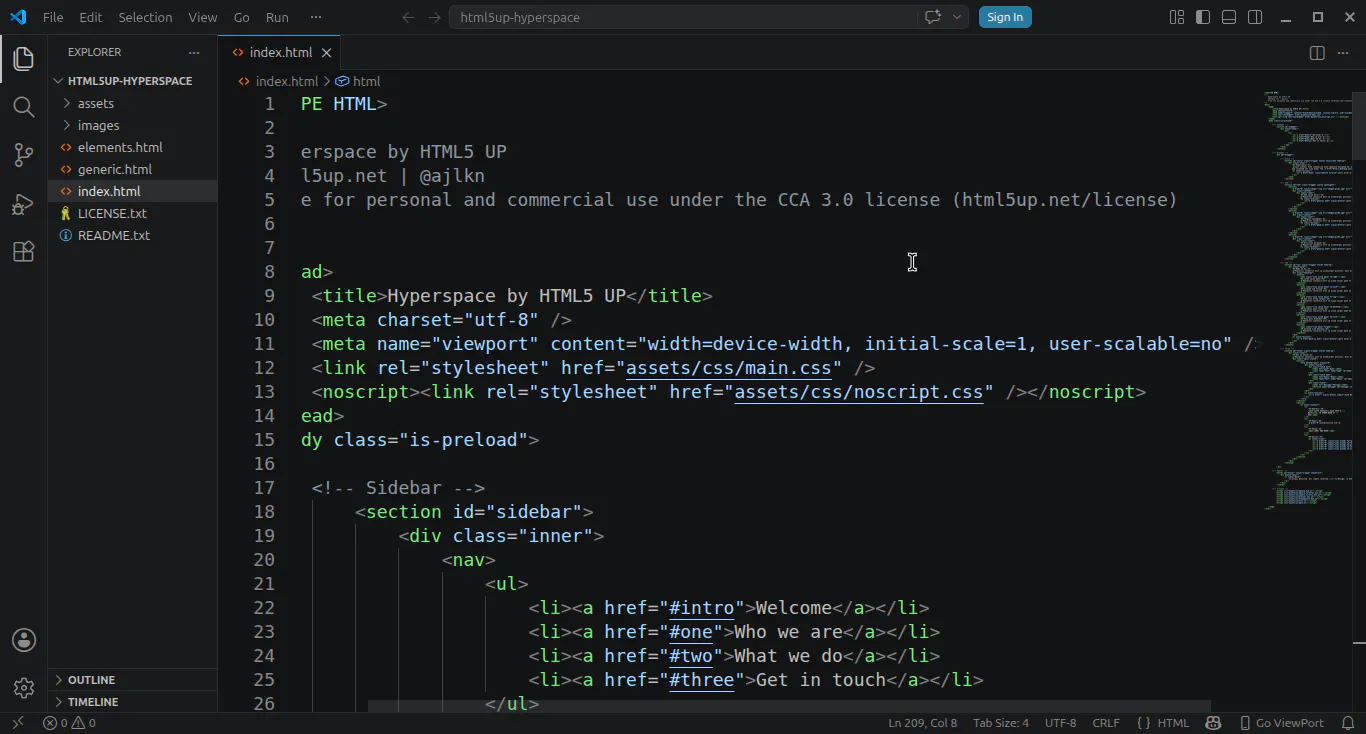This screenshot has width=1366, height=734.
Task: Change the CRLF end-of-line sequence
Action: [1106, 723]
